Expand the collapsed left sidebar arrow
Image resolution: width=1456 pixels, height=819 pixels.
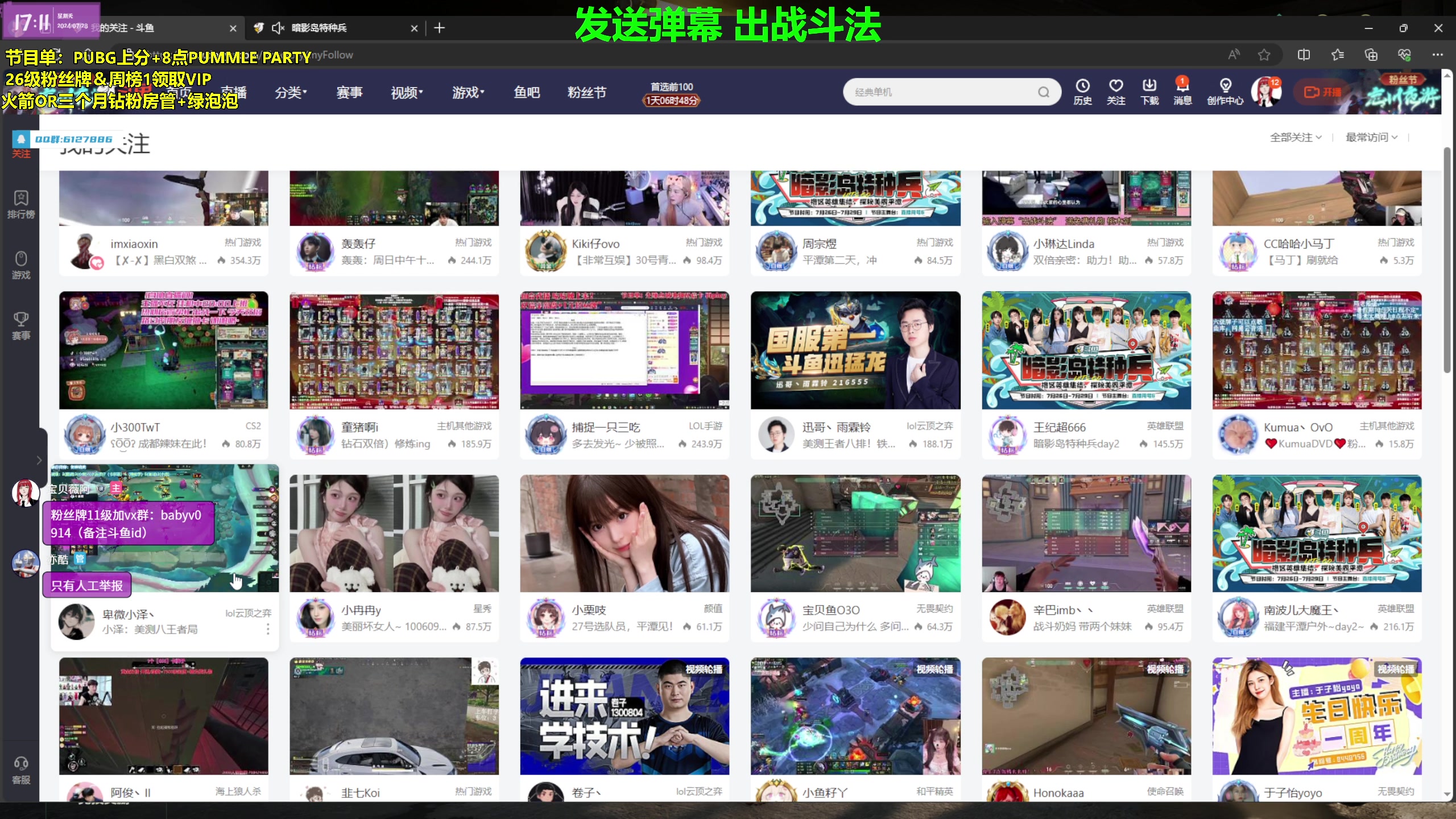(39, 460)
